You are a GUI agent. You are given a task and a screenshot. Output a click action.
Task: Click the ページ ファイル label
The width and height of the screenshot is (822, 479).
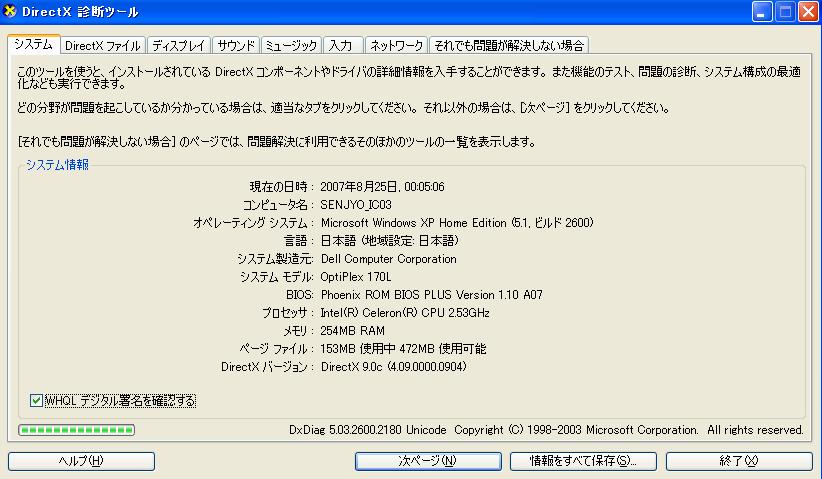276,349
